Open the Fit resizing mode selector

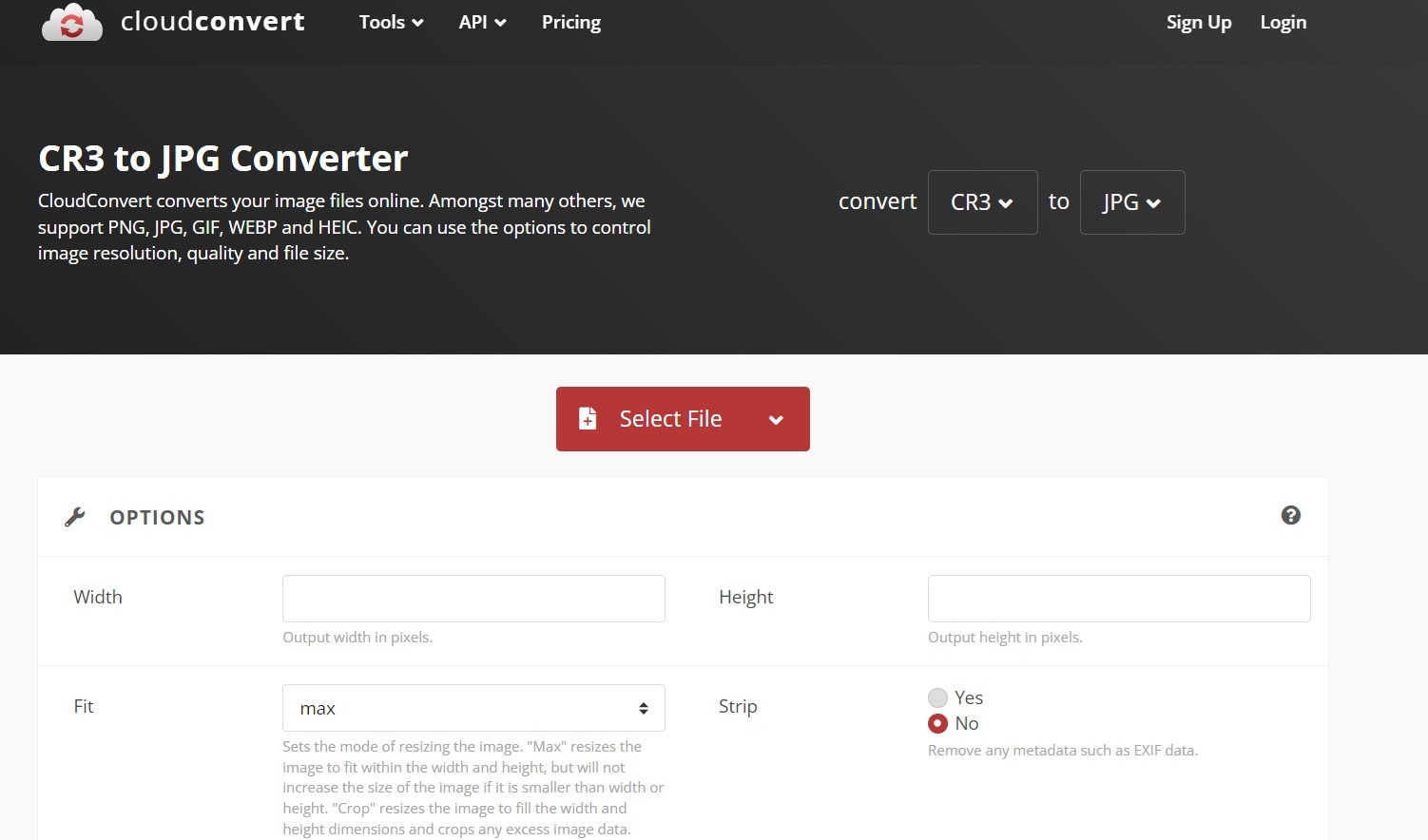pos(473,707)
